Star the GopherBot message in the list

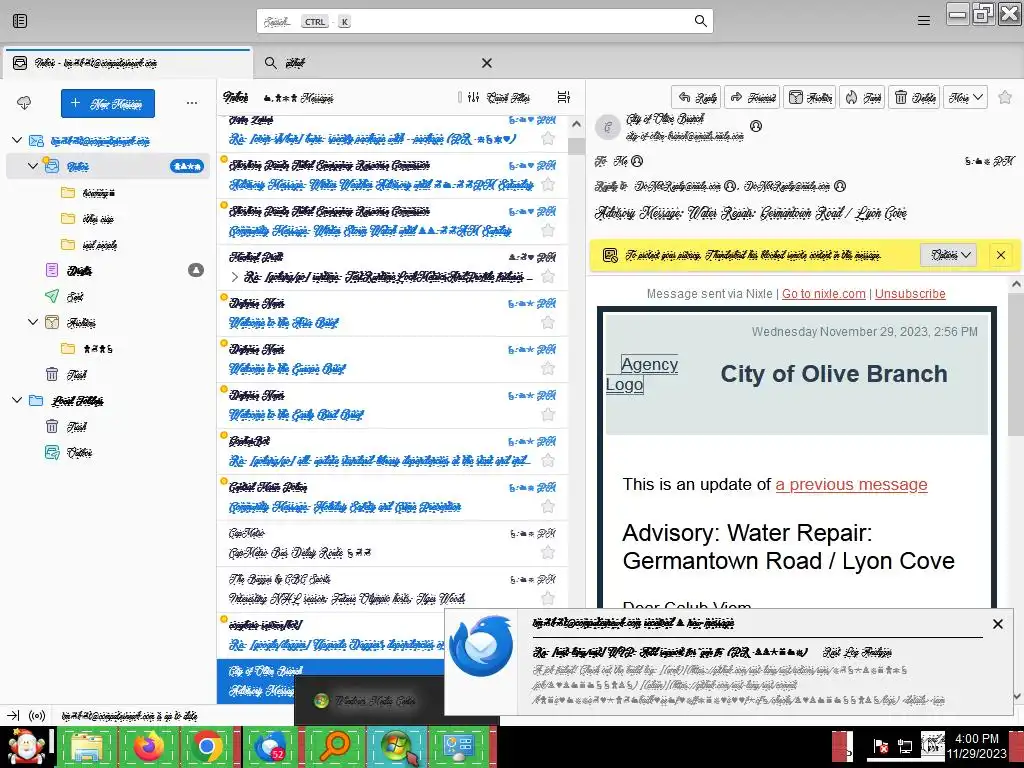[548, 460]
